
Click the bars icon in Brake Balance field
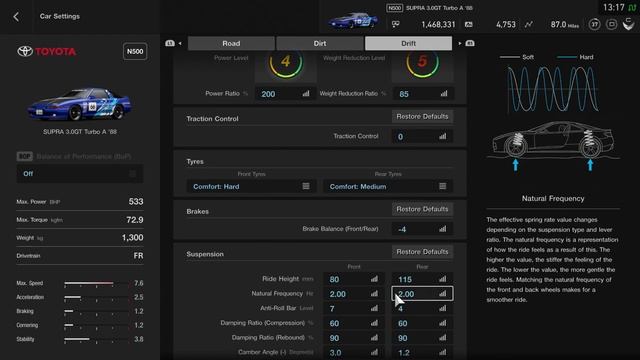(x=443, y=229)
